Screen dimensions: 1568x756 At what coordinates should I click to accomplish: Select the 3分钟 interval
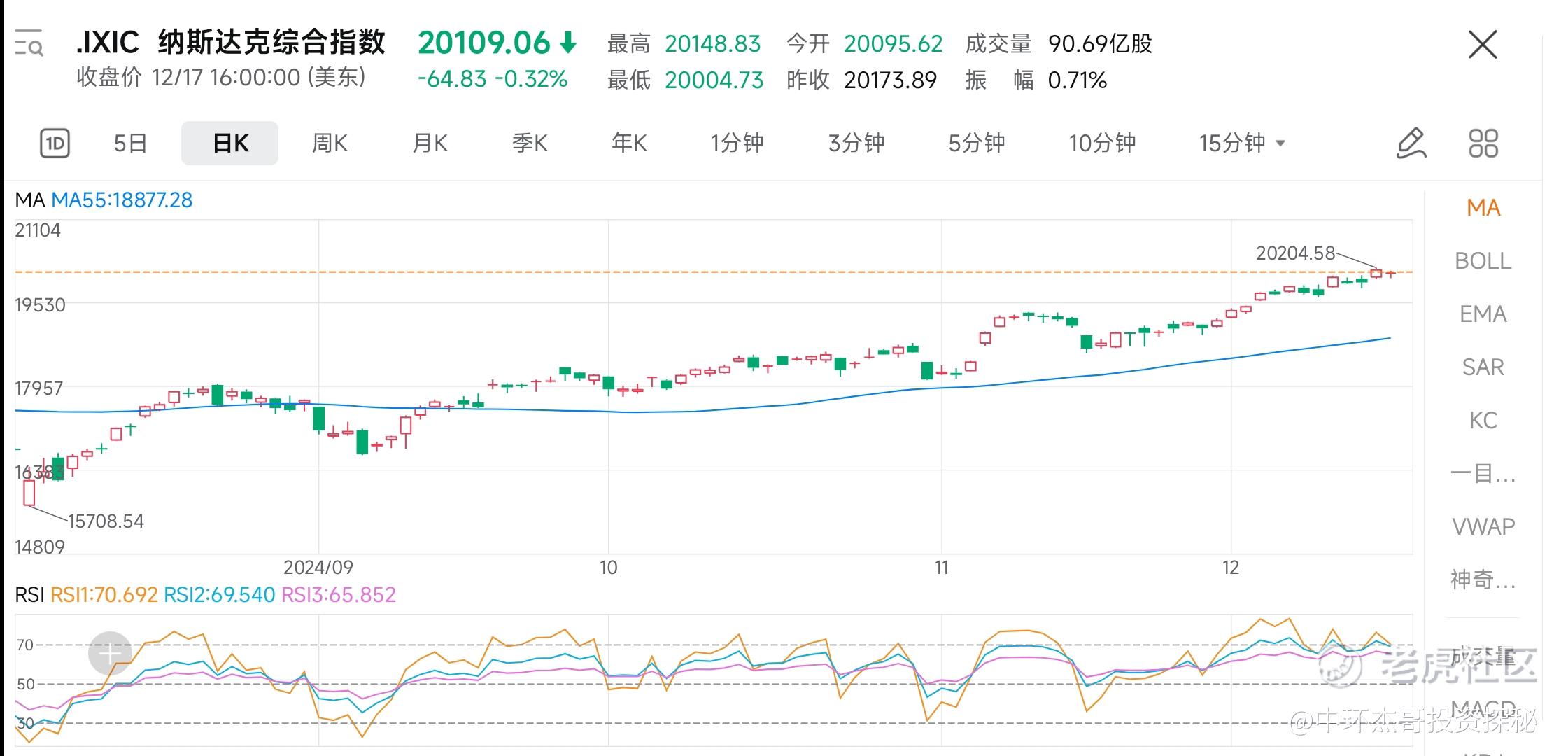tap(856, 143)
